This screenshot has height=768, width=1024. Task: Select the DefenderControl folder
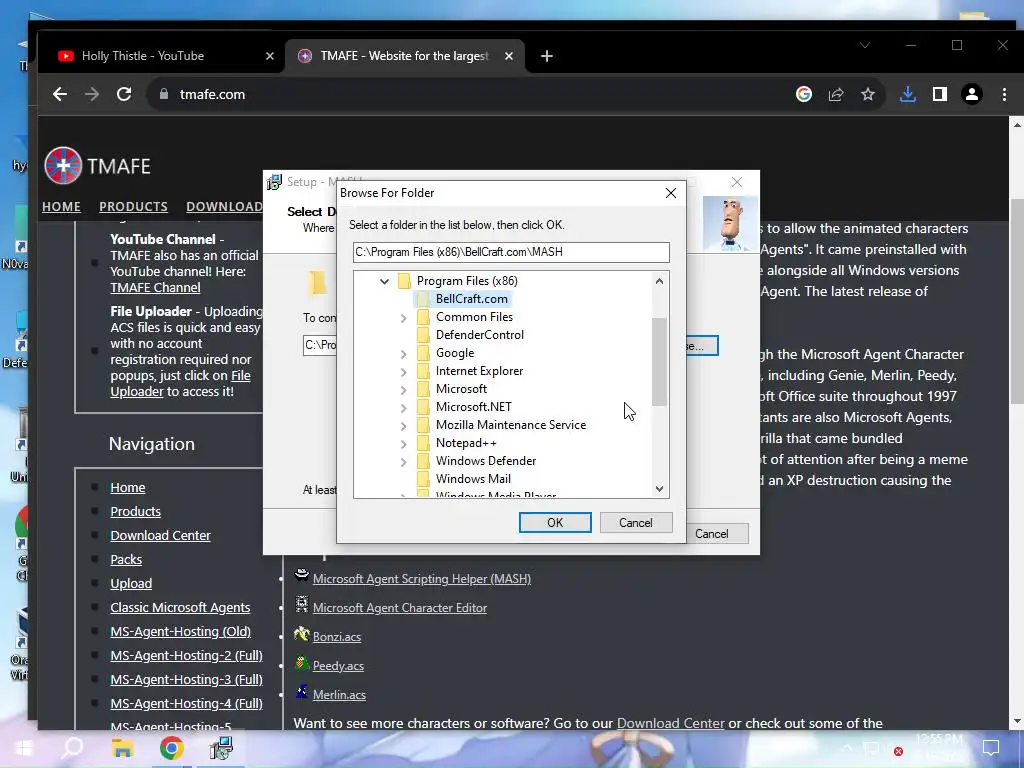[479, 334]
